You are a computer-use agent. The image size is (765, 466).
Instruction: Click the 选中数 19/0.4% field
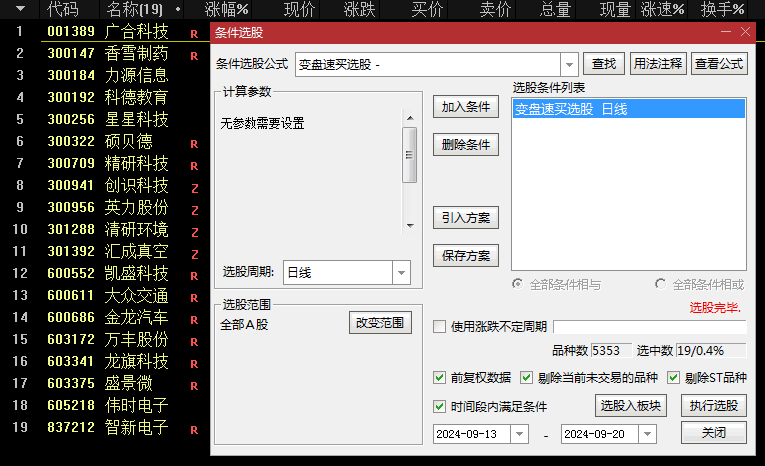tap(711, 350)
